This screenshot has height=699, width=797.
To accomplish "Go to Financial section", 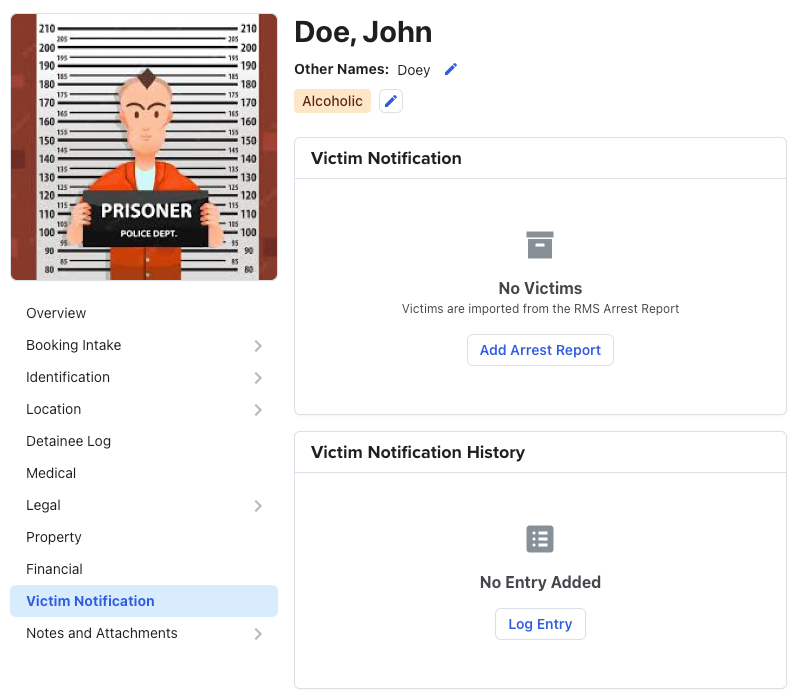I will pos(144,569).
